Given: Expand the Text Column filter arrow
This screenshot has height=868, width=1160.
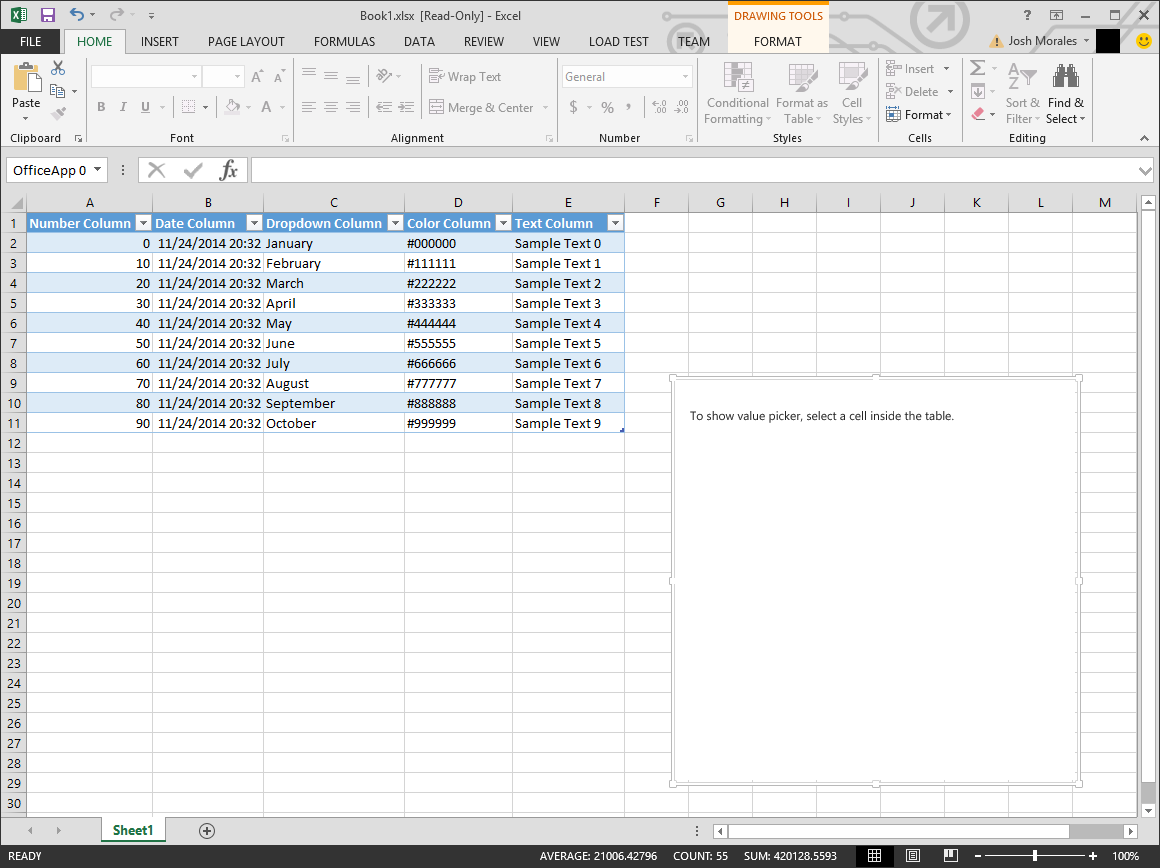Looking at the screenshot, I should tap(615, 222).
